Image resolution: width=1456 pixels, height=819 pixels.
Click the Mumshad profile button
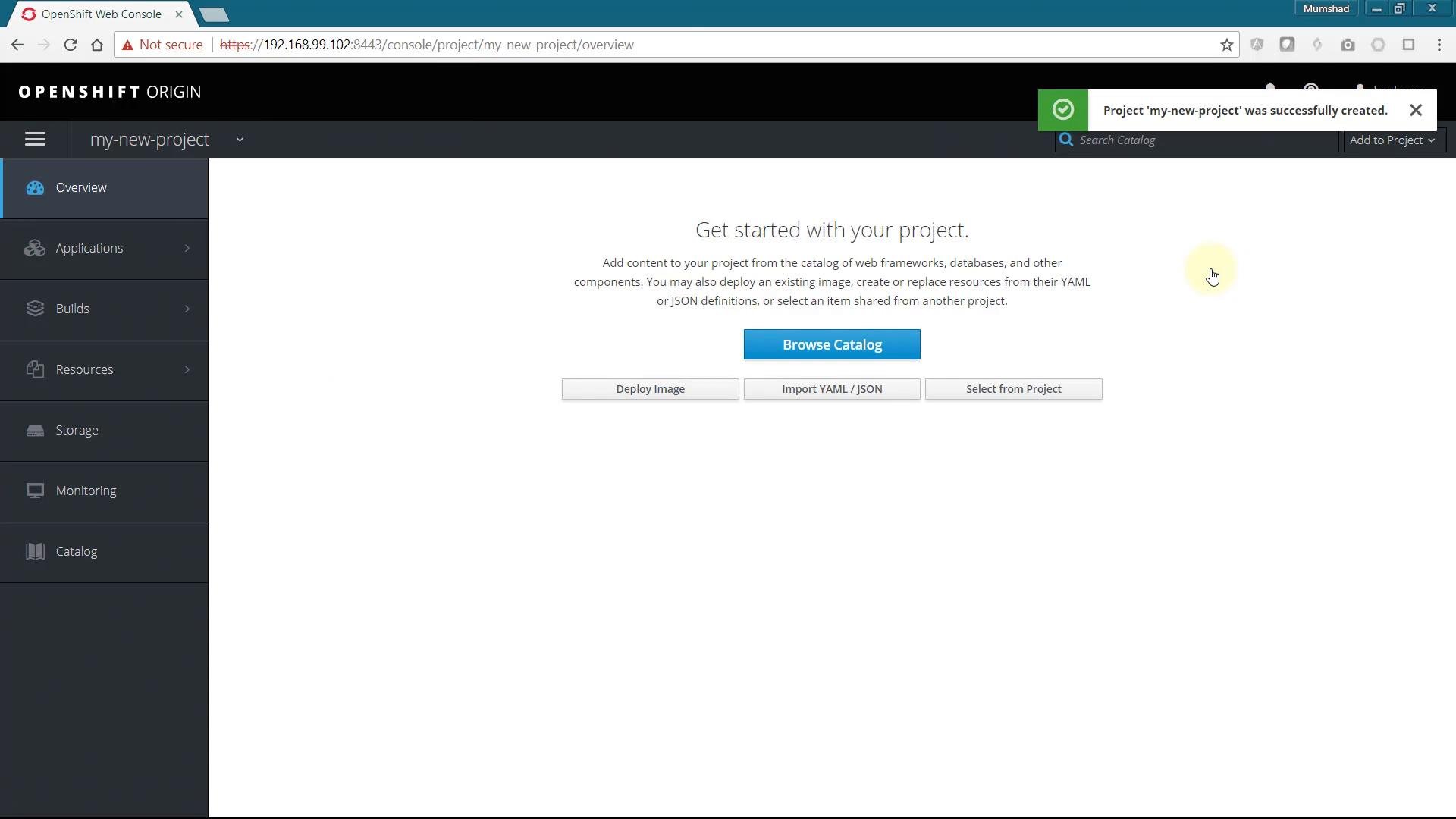coord(1326,9)
